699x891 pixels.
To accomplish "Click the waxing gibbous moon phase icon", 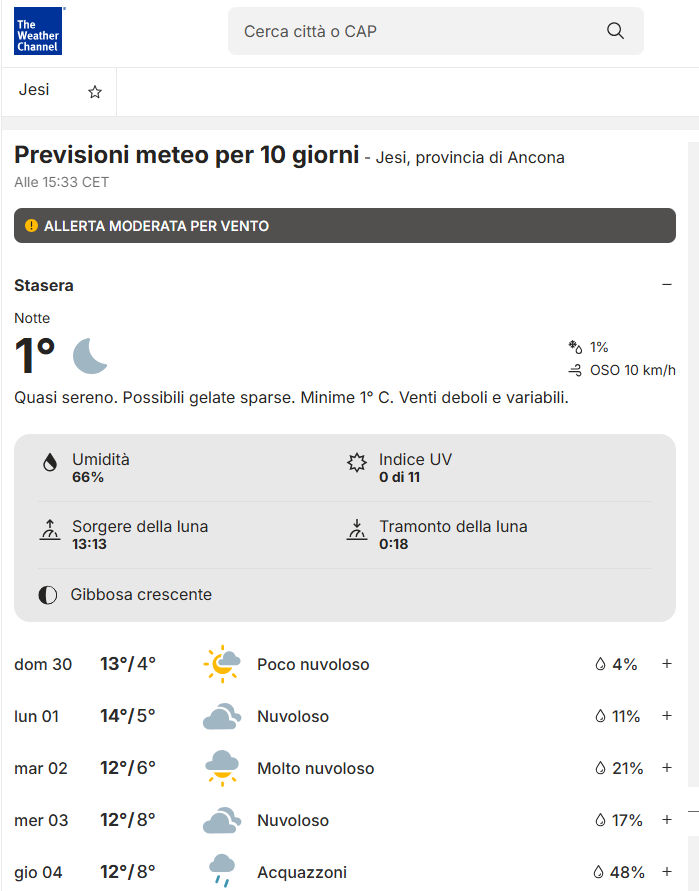I will click(48, 595).
